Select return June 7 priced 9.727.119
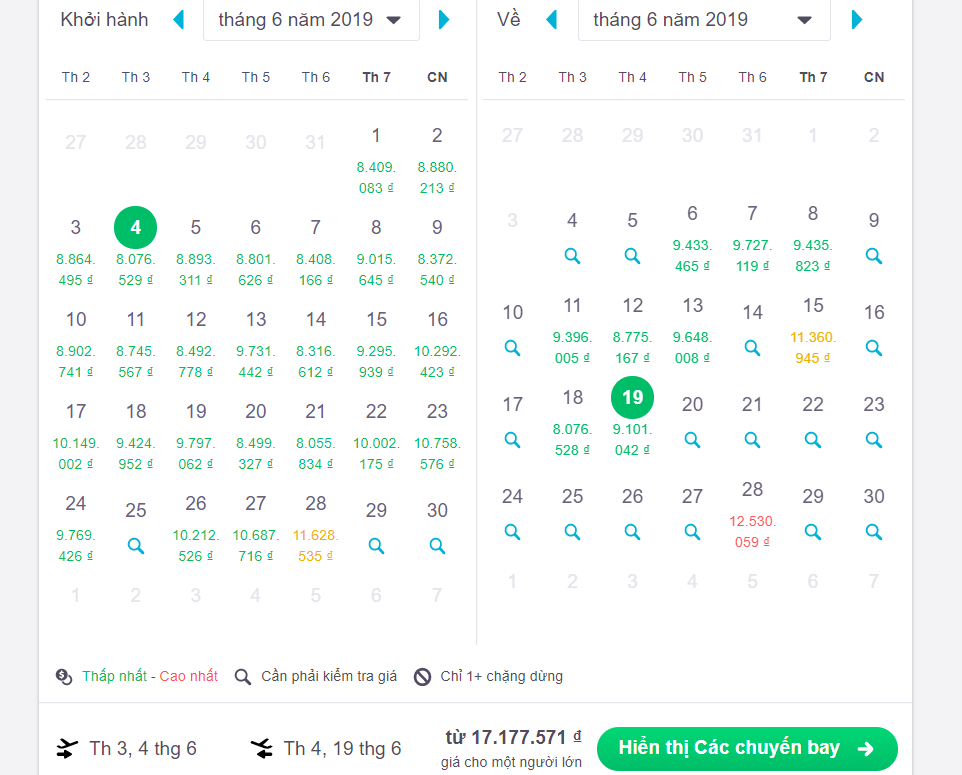 tap(752, 239)
